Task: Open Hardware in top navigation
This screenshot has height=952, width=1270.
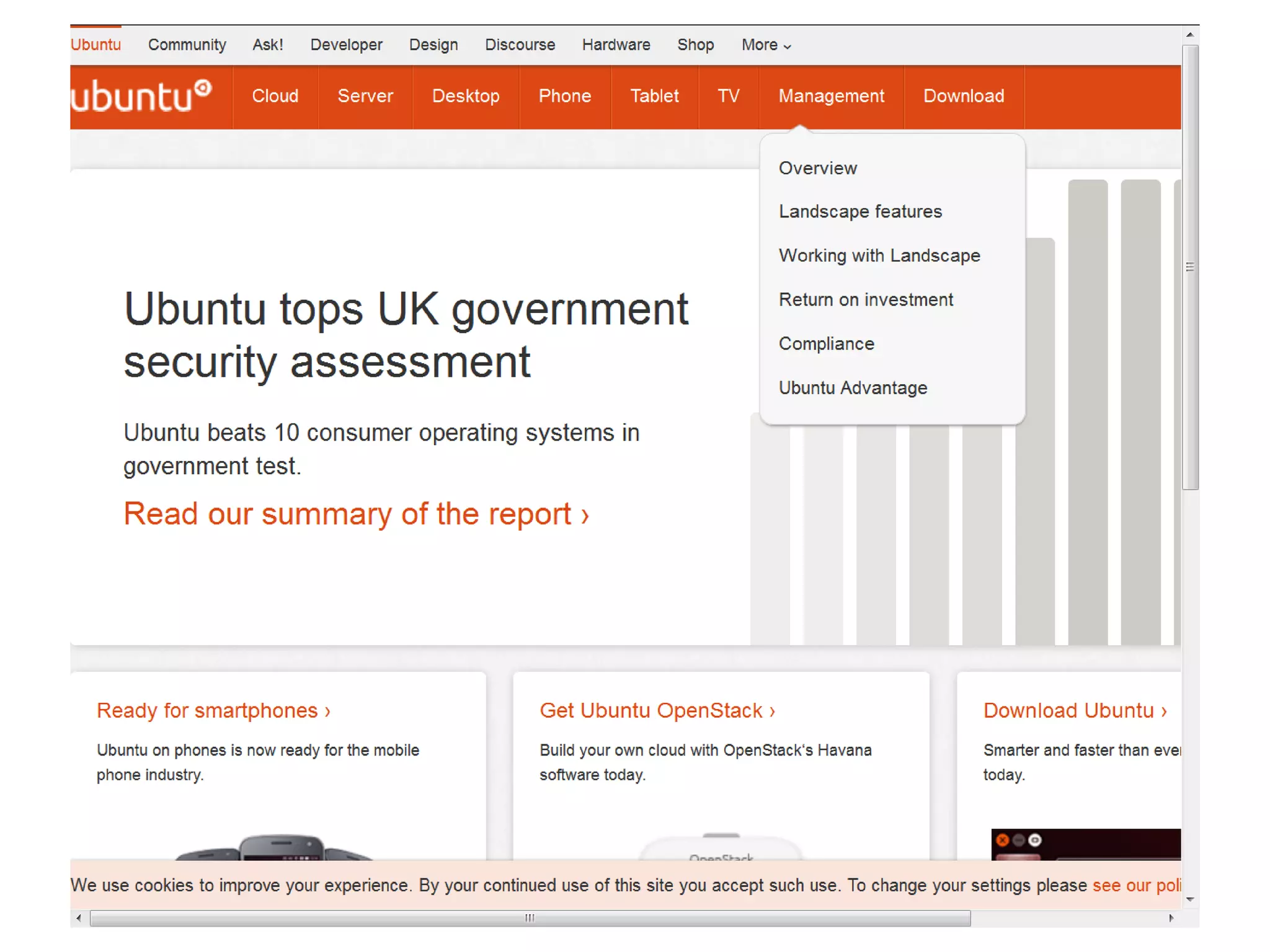Action: [x=616, y=45]
